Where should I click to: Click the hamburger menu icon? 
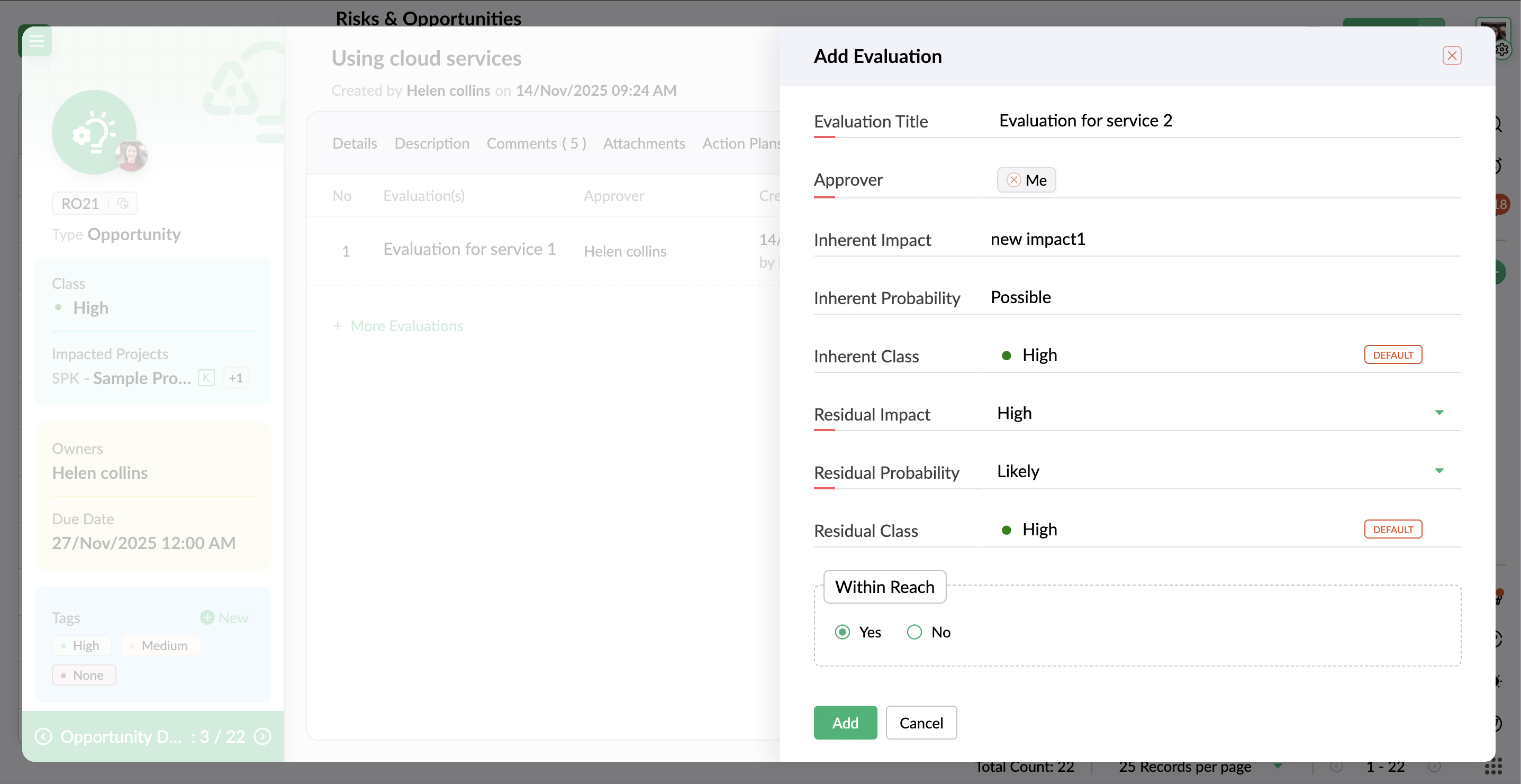(x=37, y=41)
